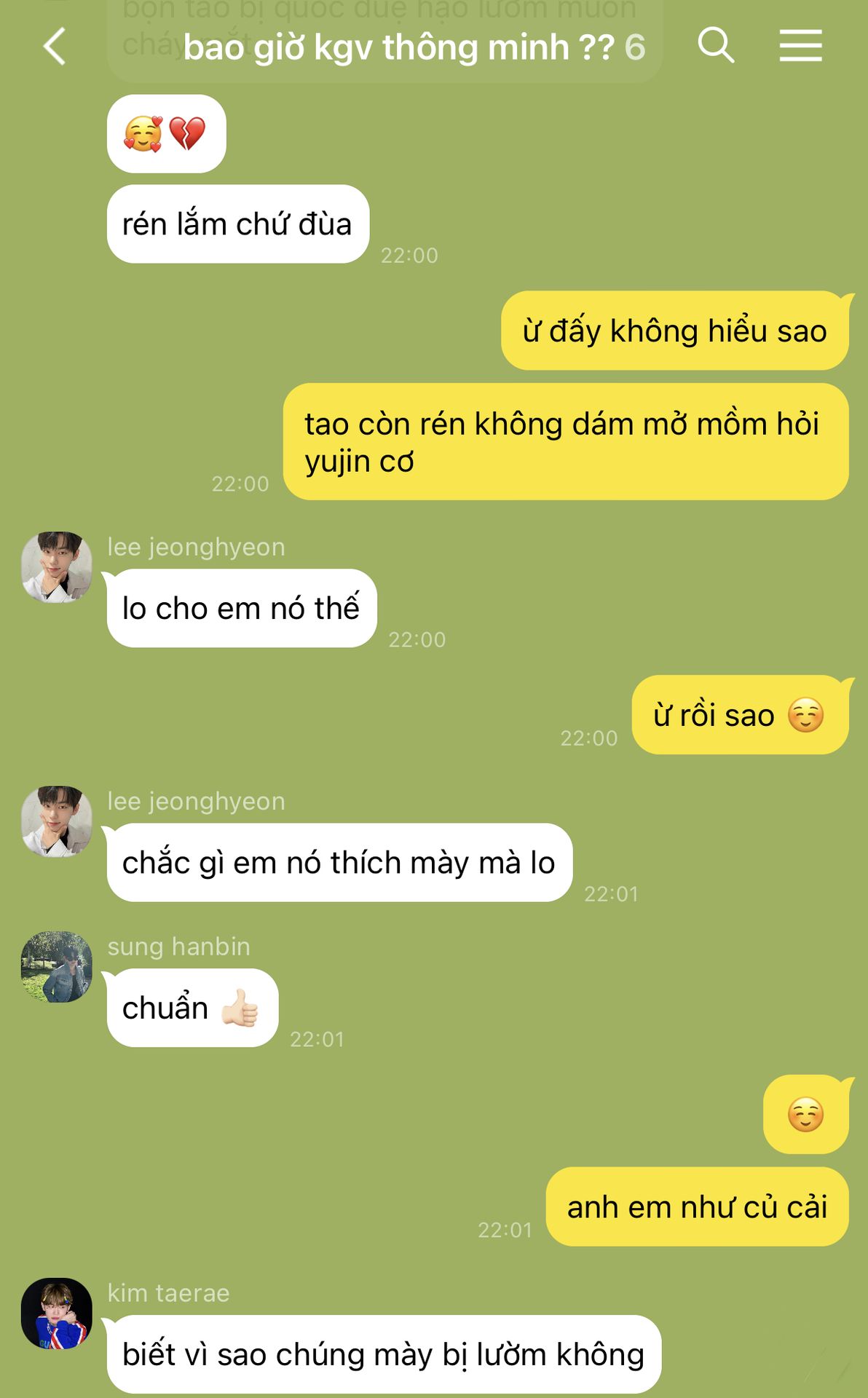Tap message 'lo cho em nó thế'
868x1398 pixels.
[241, 608]
